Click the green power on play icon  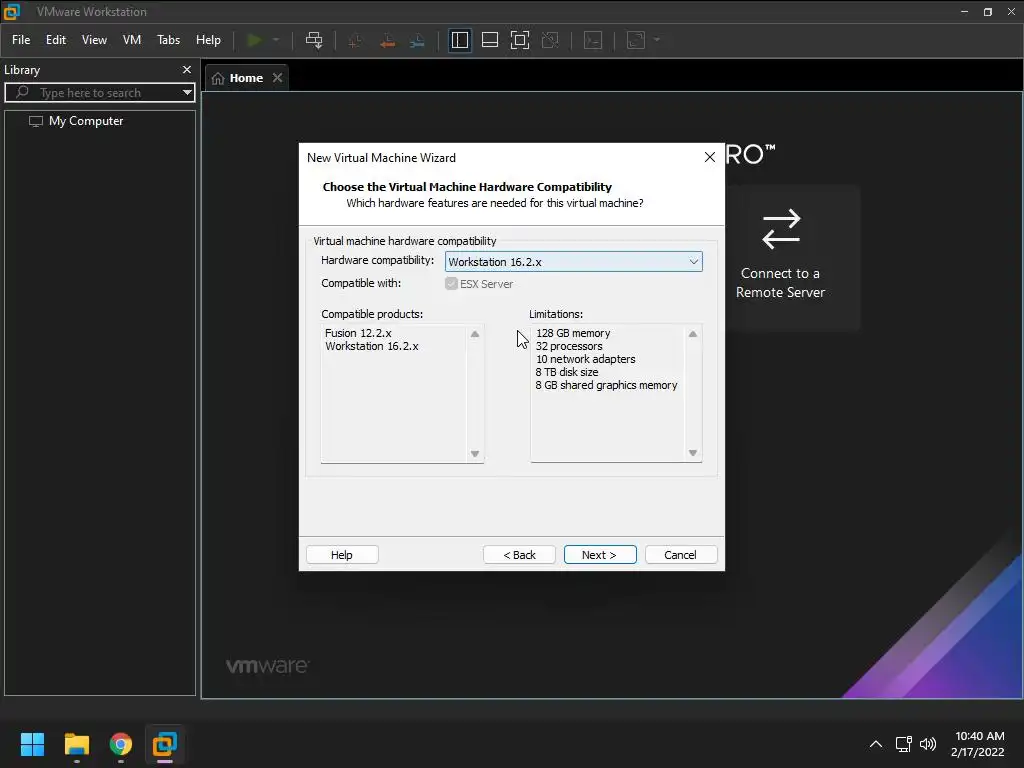click(254, 40)
